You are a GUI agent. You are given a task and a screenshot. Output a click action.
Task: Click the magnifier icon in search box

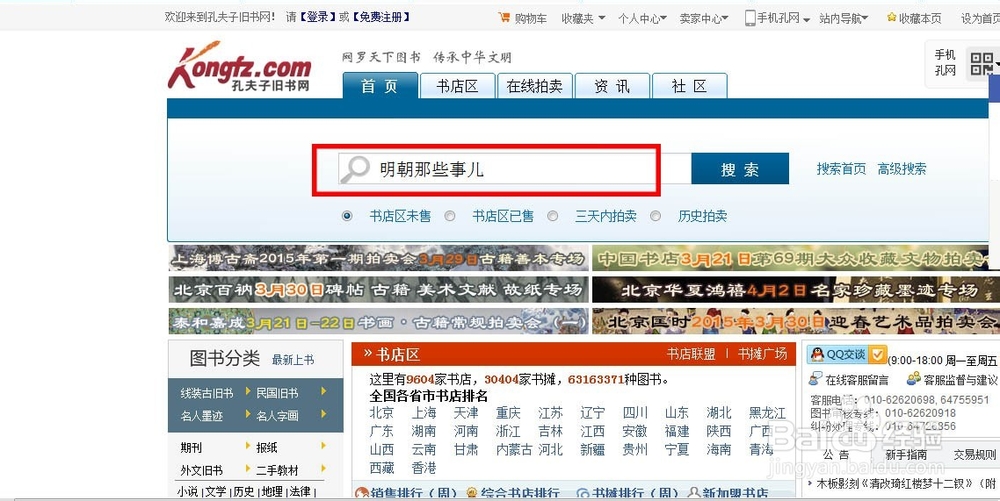355,170
